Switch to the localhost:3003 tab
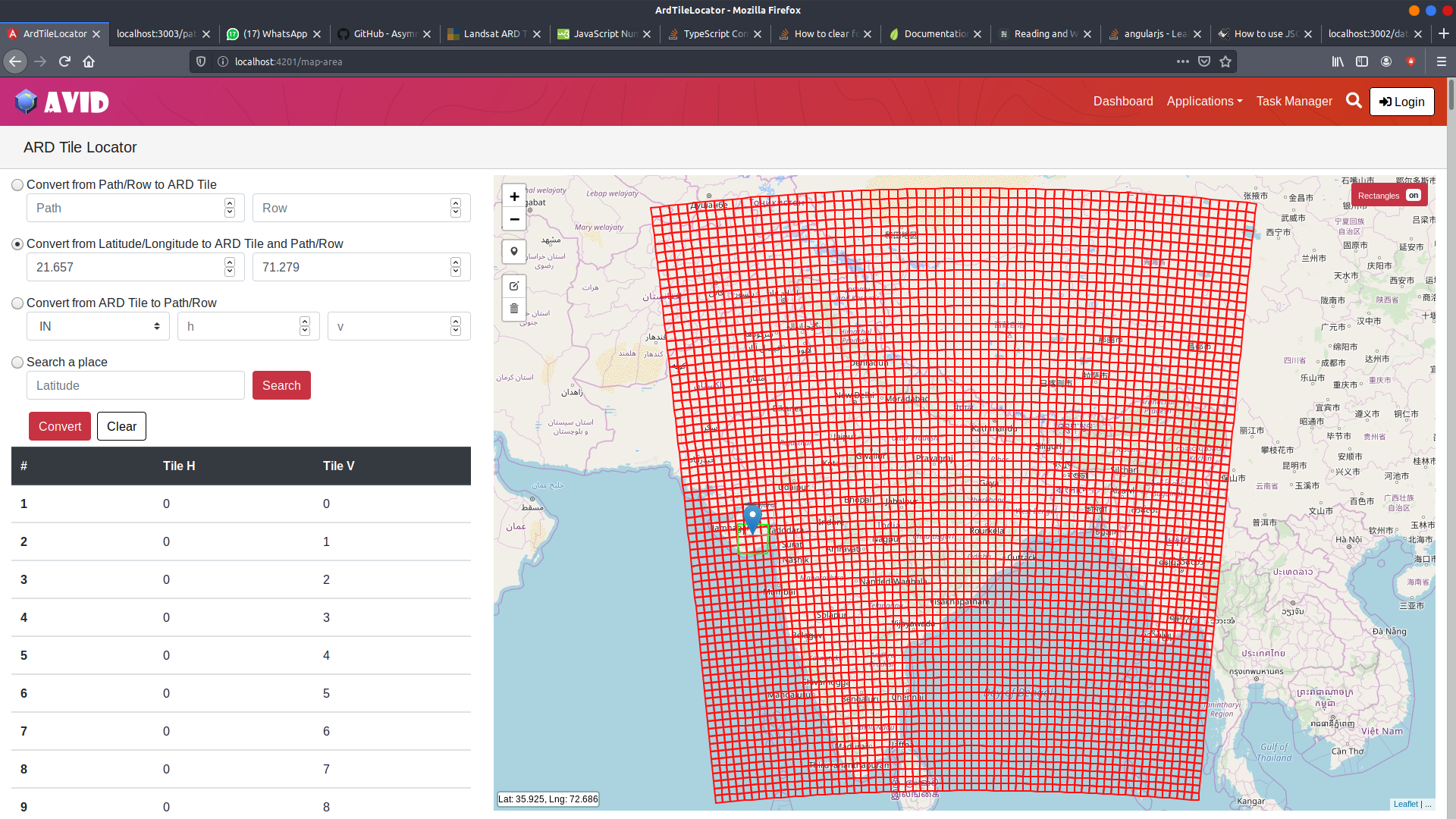 (165, 34)
